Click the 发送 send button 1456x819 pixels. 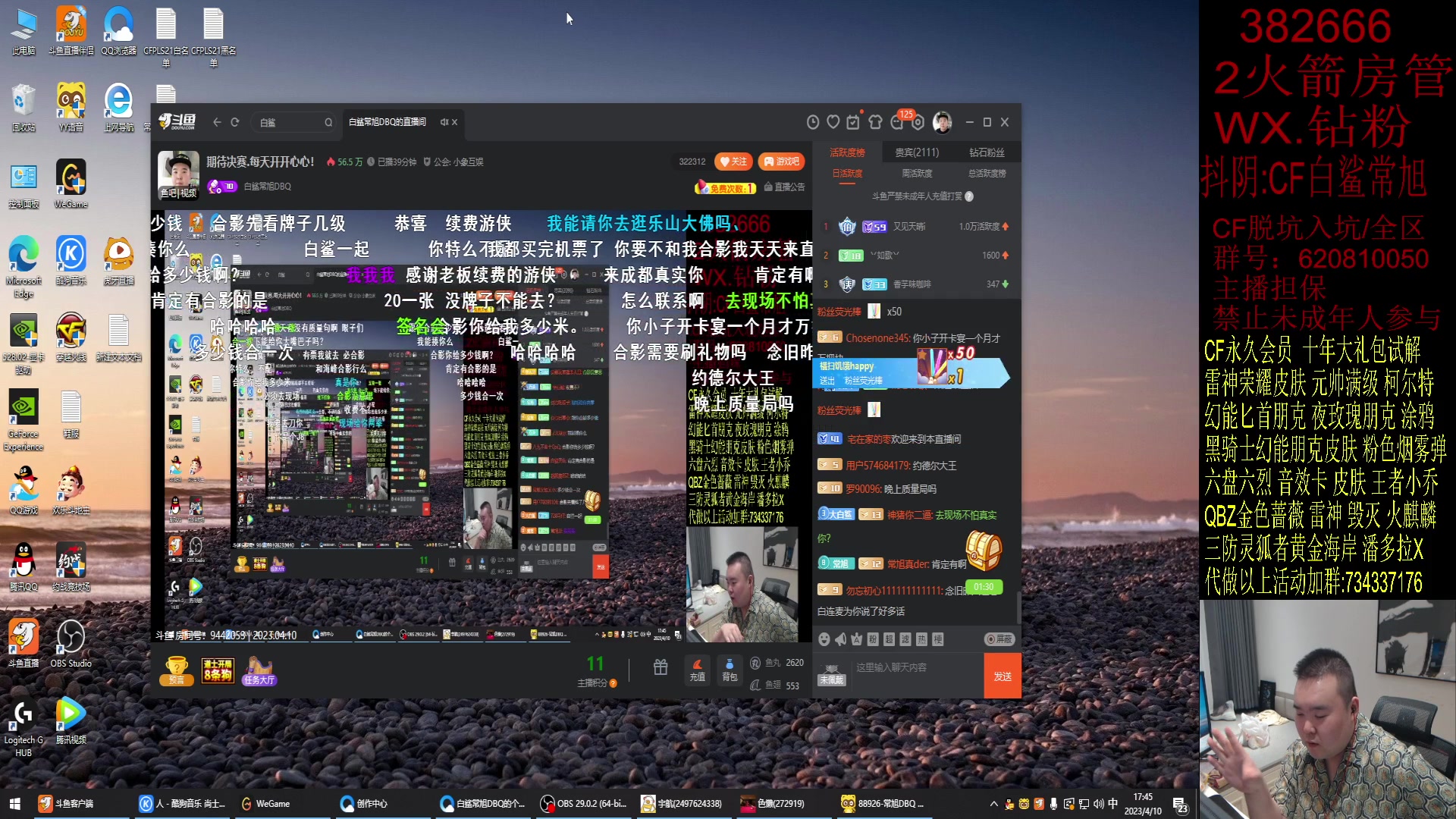[x=1003, y=676]
